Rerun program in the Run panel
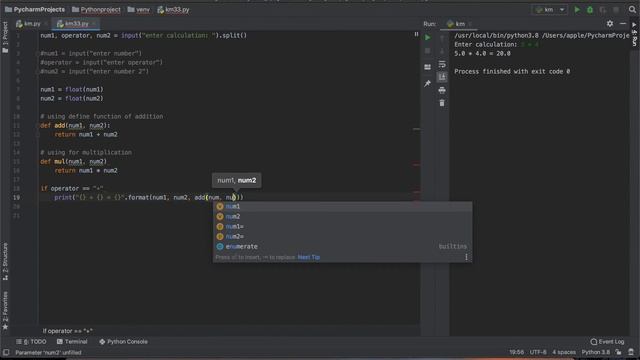The width and height of the screenshot is (640, 360). tap(427, 38)
